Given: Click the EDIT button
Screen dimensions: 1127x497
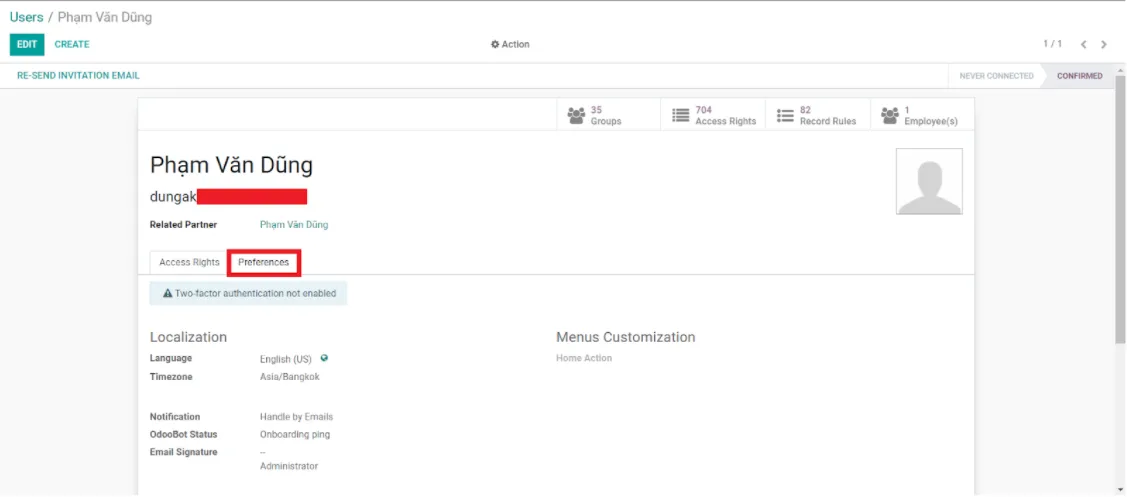Looking at the screenshot, I should [x=27, y=45].
